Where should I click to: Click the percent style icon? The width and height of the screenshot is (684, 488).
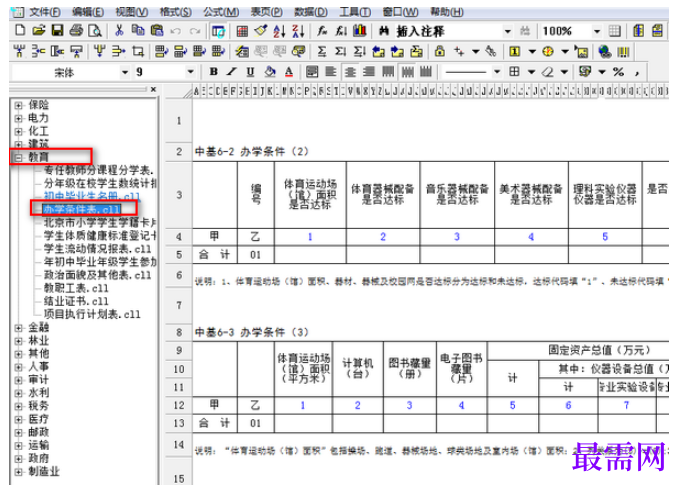tap(619, 72)
